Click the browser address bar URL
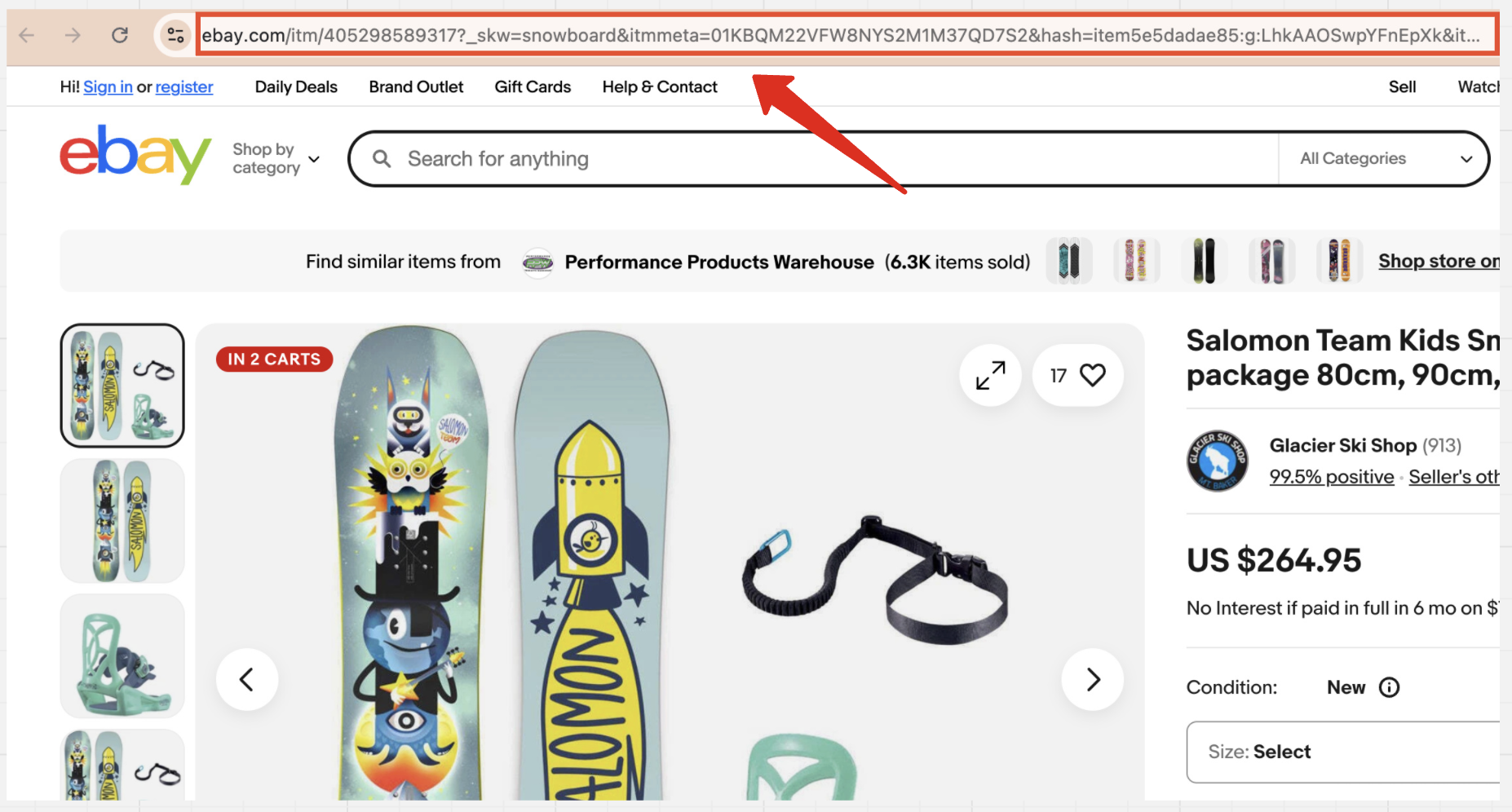The image size is (1512, 812). (x=840, y=35)
